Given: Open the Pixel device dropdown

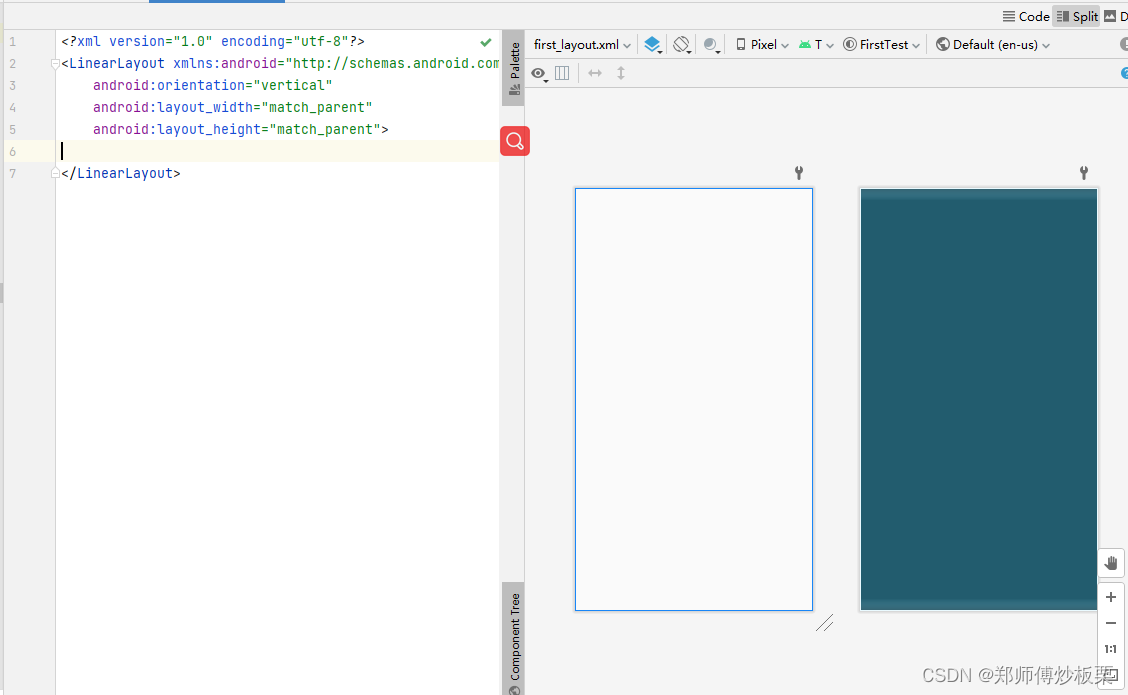Looking at the screenshot, I should [x=762, y=45].
